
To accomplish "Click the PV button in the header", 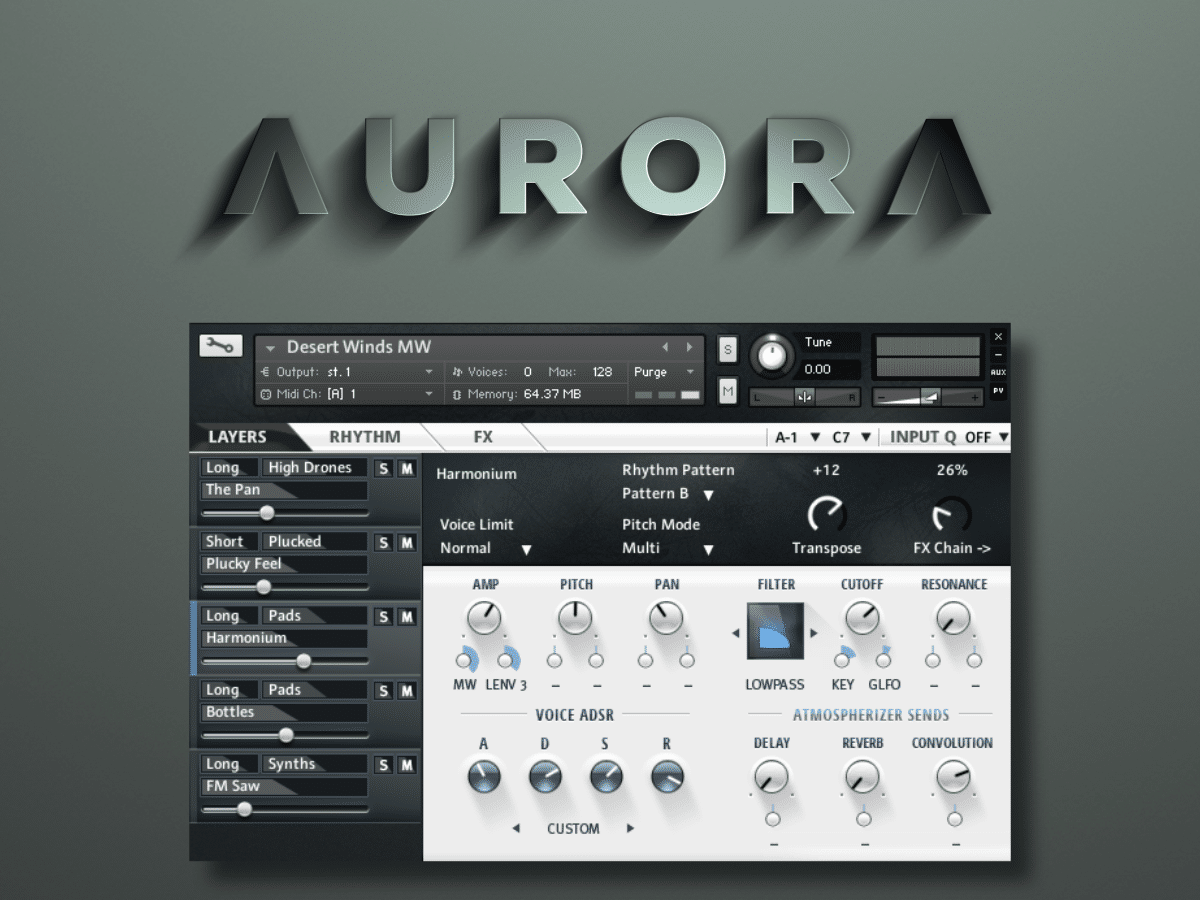I will 998,391.
